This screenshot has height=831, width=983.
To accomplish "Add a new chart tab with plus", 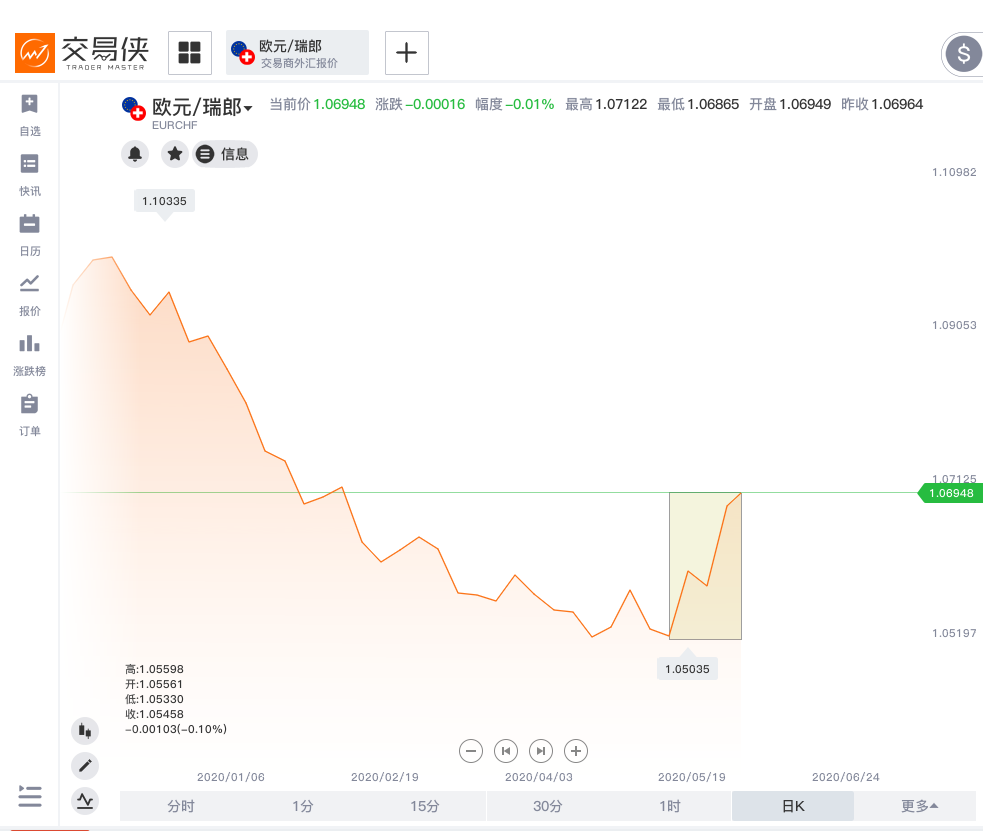I will tap(406, 53).
